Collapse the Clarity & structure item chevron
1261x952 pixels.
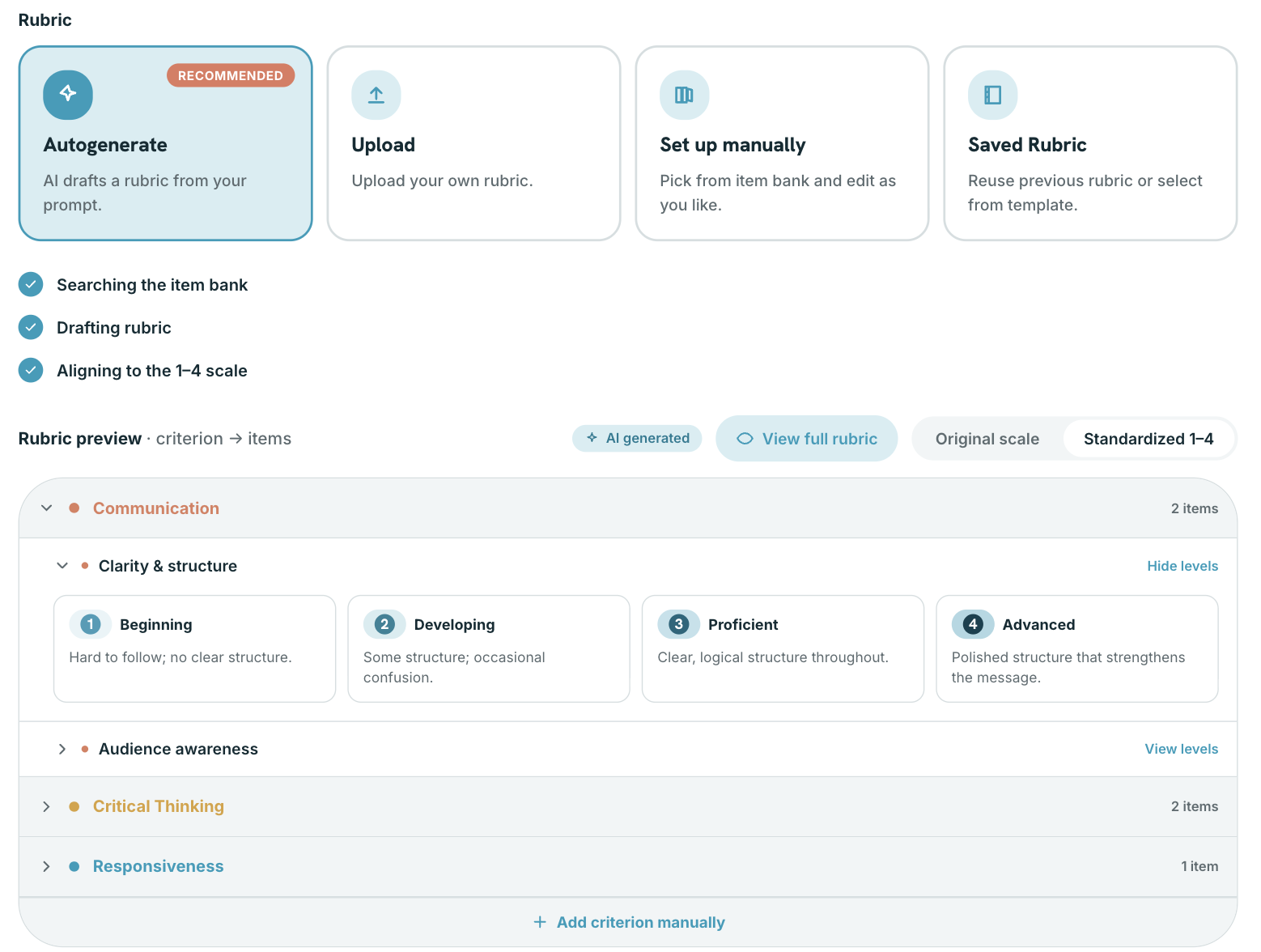click(62, 566)
